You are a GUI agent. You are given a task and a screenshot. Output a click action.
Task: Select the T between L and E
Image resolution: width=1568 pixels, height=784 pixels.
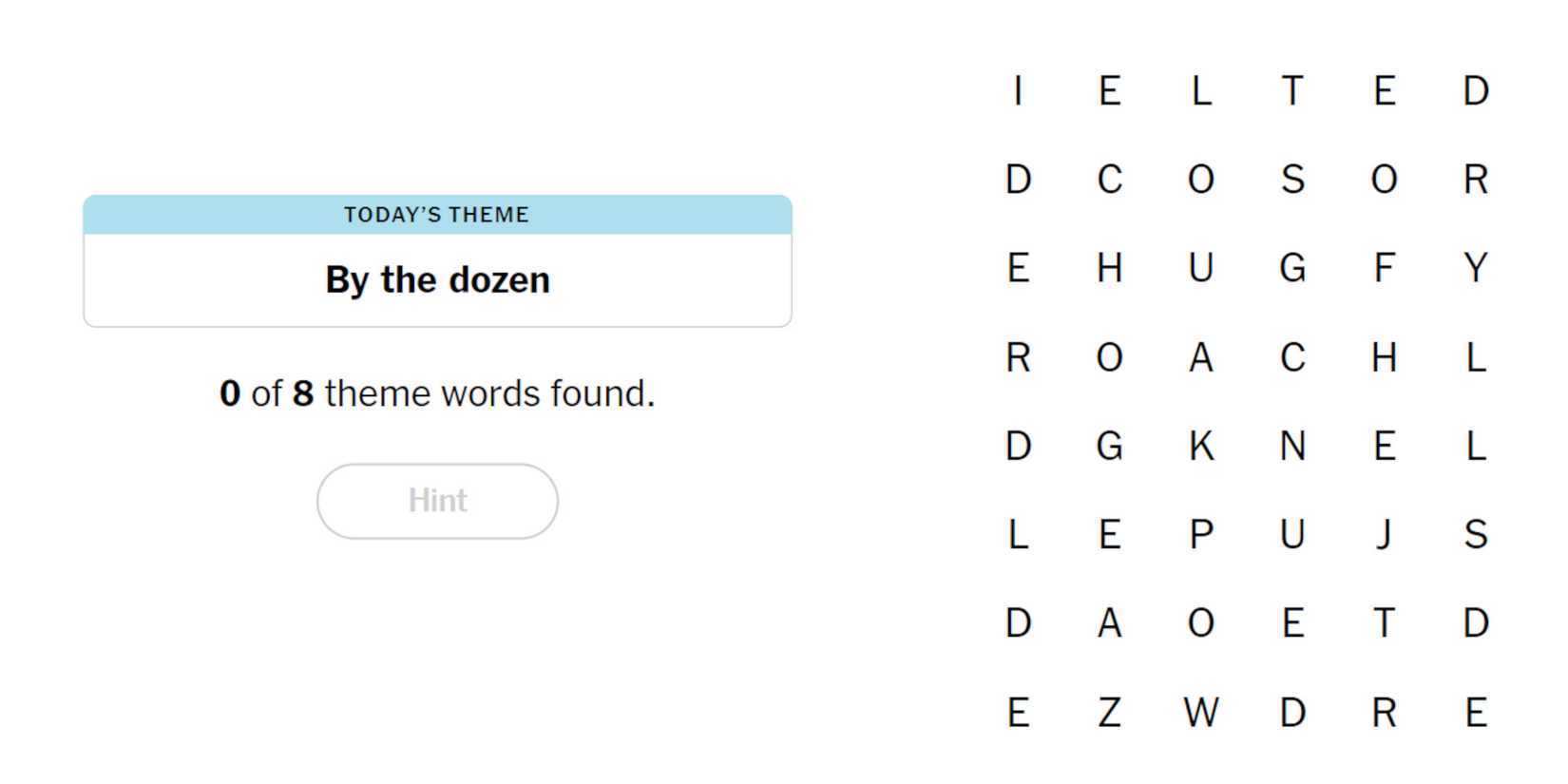coord(1292,91)
